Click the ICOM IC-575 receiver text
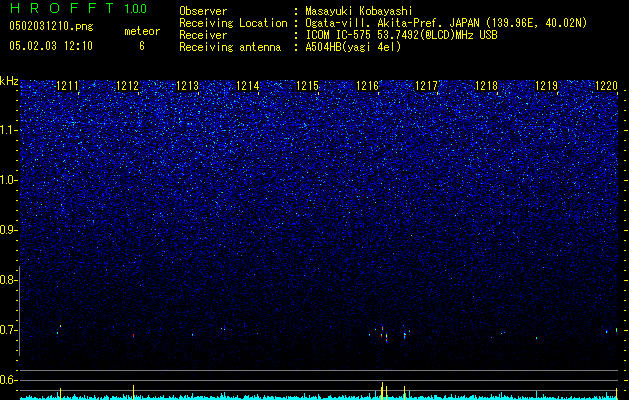Viewport: 629px width, 400px height. pos(401,35)
